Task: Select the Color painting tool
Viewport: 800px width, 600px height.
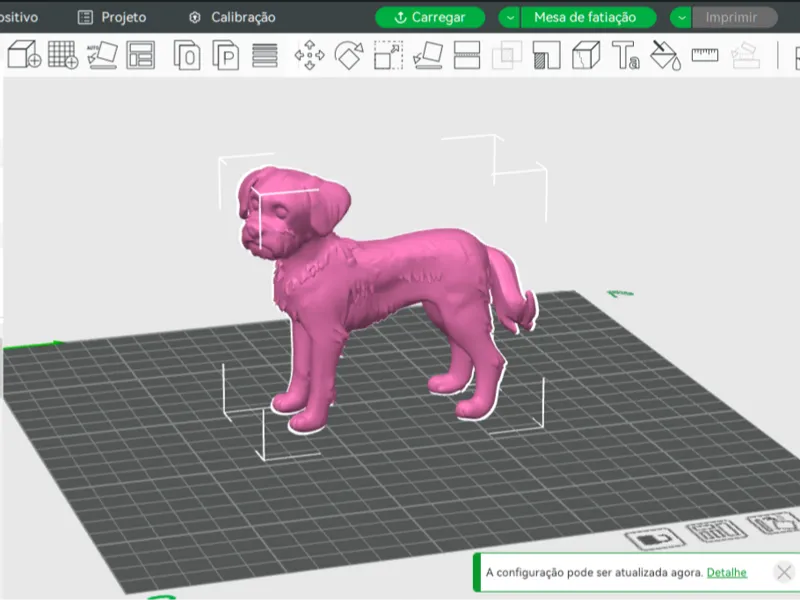Action: tap(665, 55)
